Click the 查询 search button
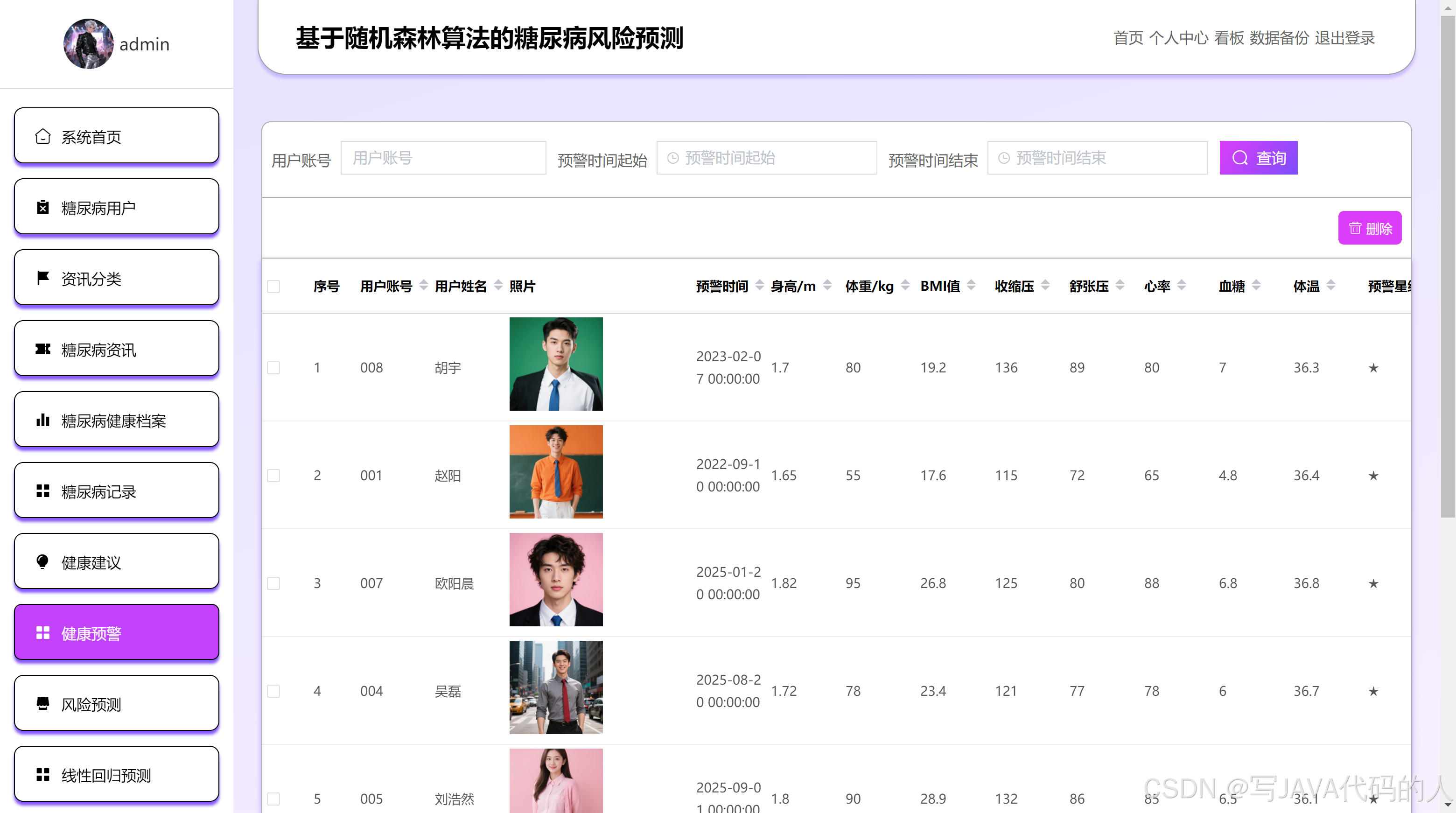1456x813 pixels. click(1258, 158)
